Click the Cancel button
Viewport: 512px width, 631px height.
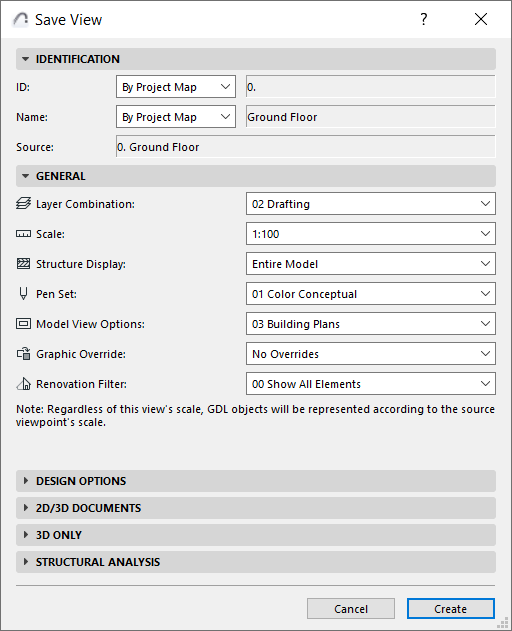[x=351, y=608]
